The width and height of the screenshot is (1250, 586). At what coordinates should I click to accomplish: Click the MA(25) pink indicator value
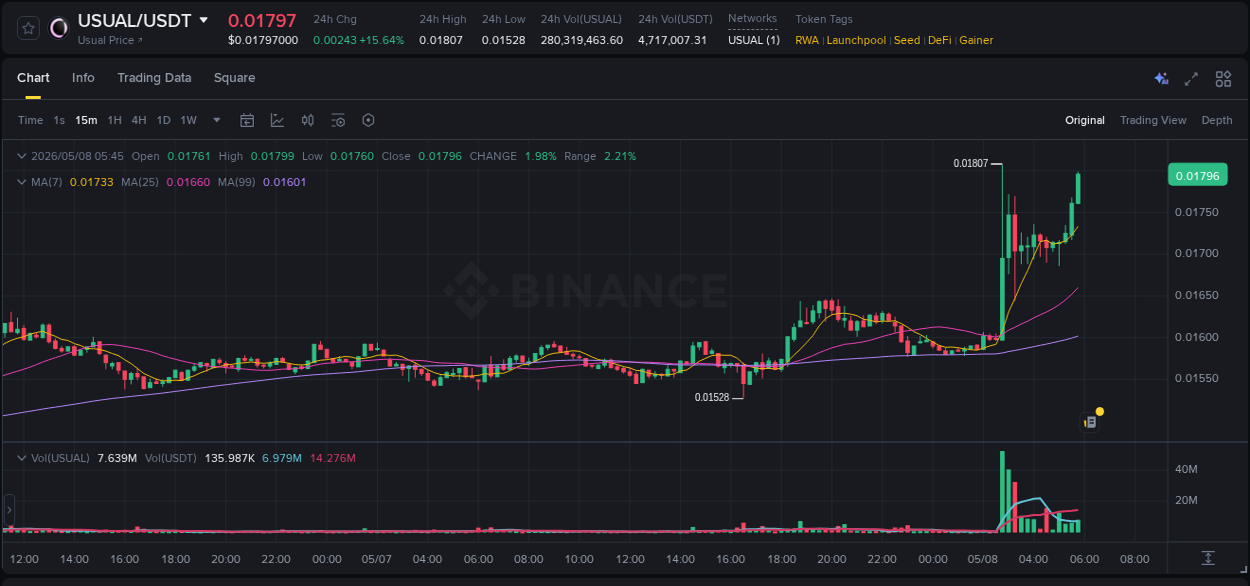click(x=188, y=182)
